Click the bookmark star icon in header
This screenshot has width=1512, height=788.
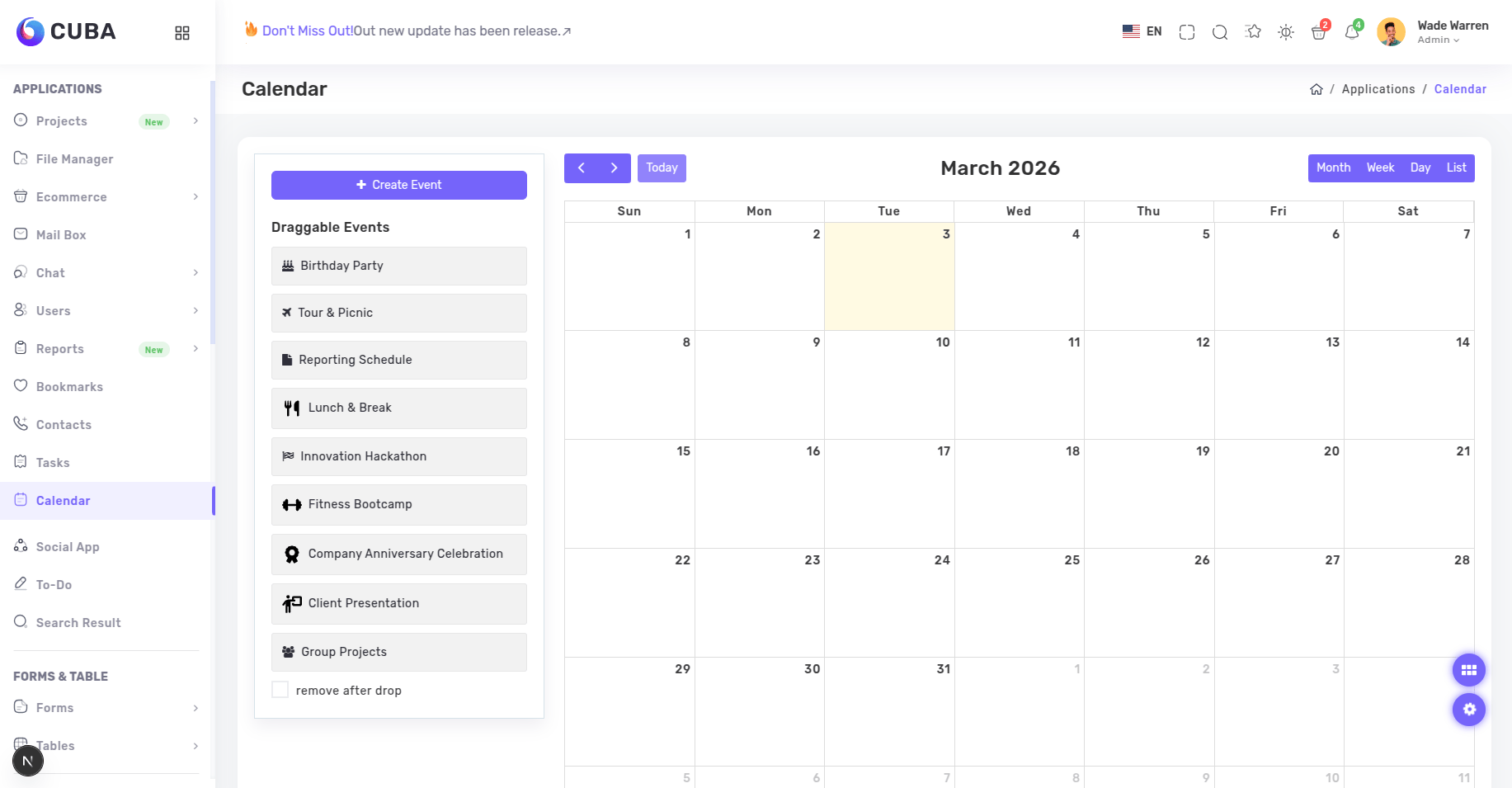click(1253, 32)
